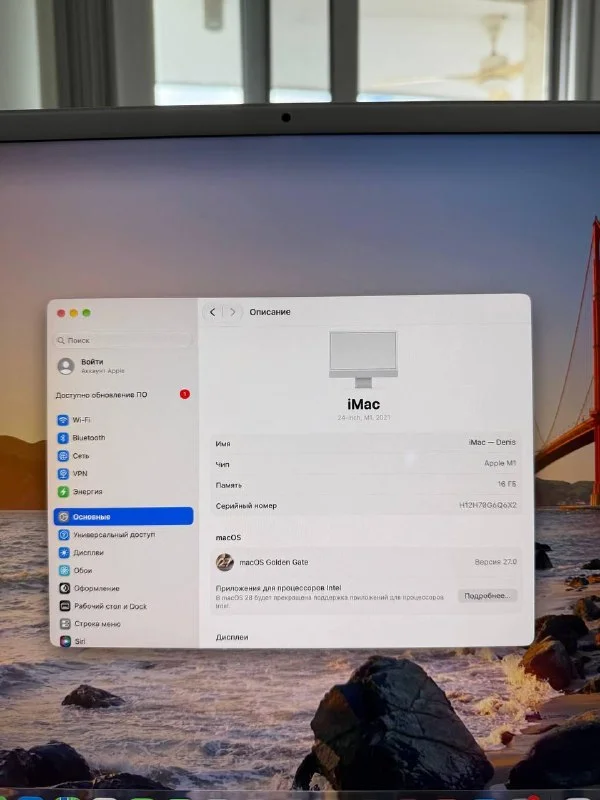The image size is (600, 800).
Task: Click the iMac device image
Action: [363, 359]
